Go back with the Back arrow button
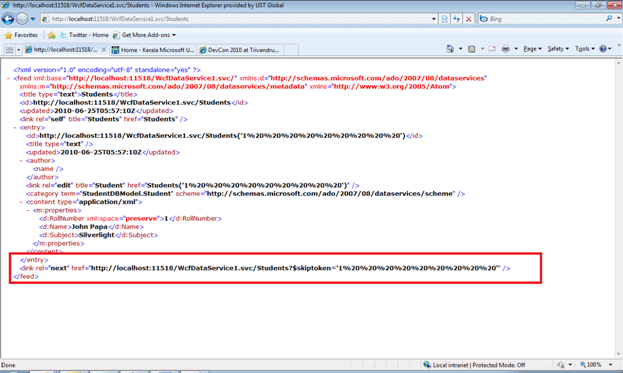The width and height of the screenshot is (623, 373). (x=8, y=19)
